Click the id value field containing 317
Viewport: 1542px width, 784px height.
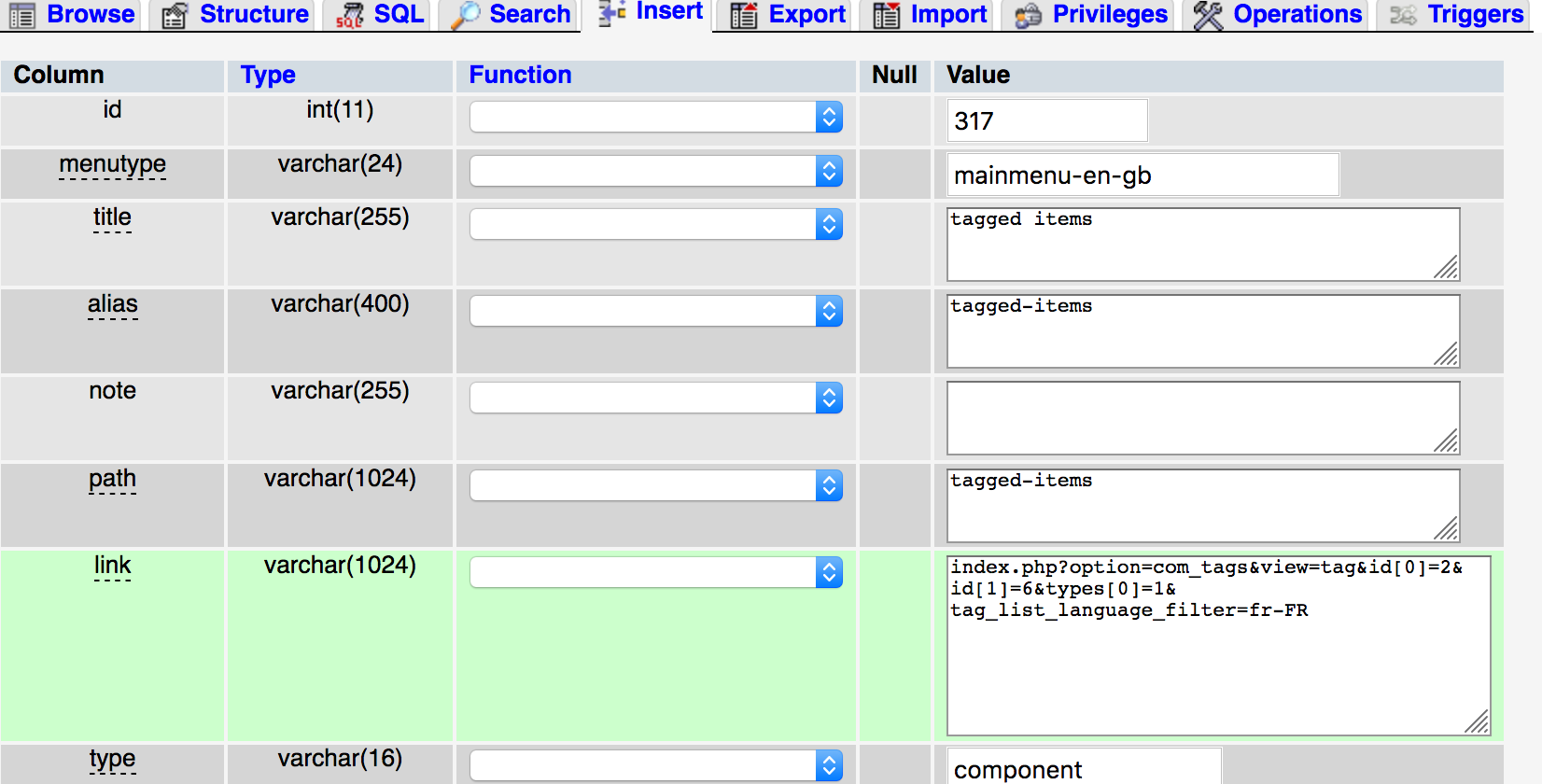pos(1047,120)
